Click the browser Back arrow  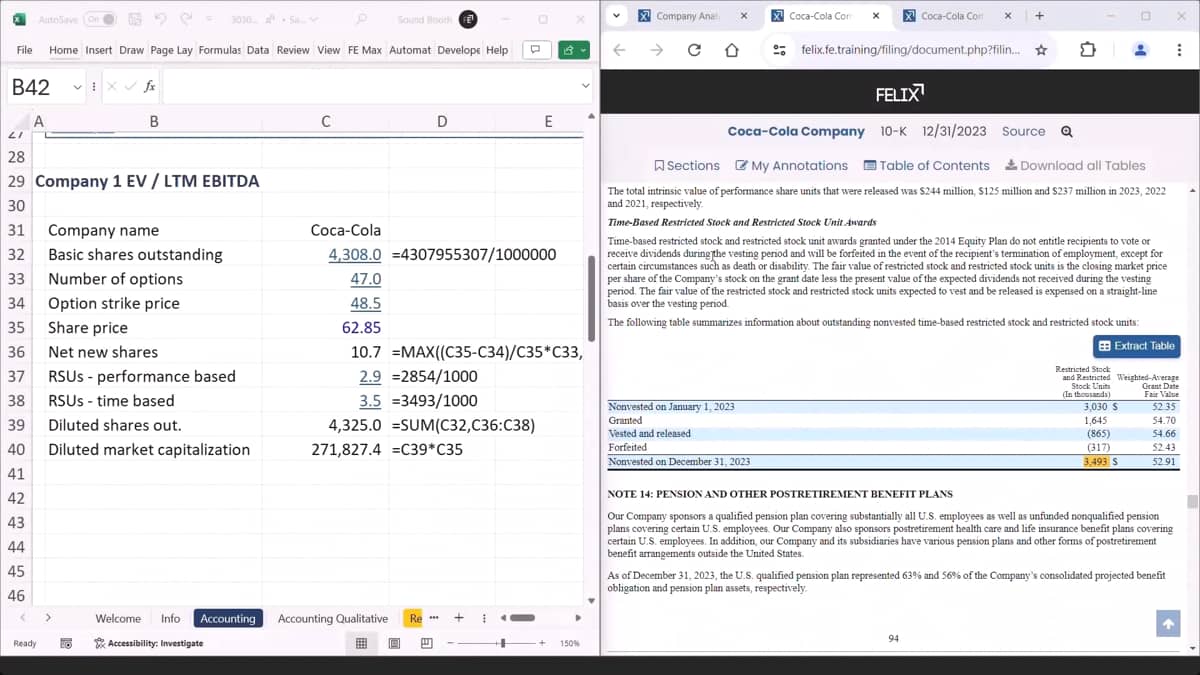click(619, 50)
